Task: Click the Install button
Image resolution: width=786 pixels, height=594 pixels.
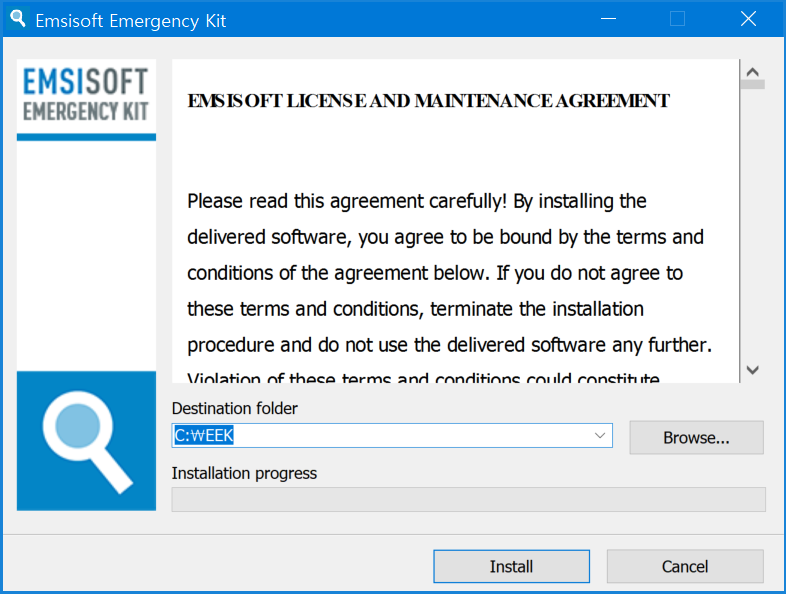Action: (511, 566)
